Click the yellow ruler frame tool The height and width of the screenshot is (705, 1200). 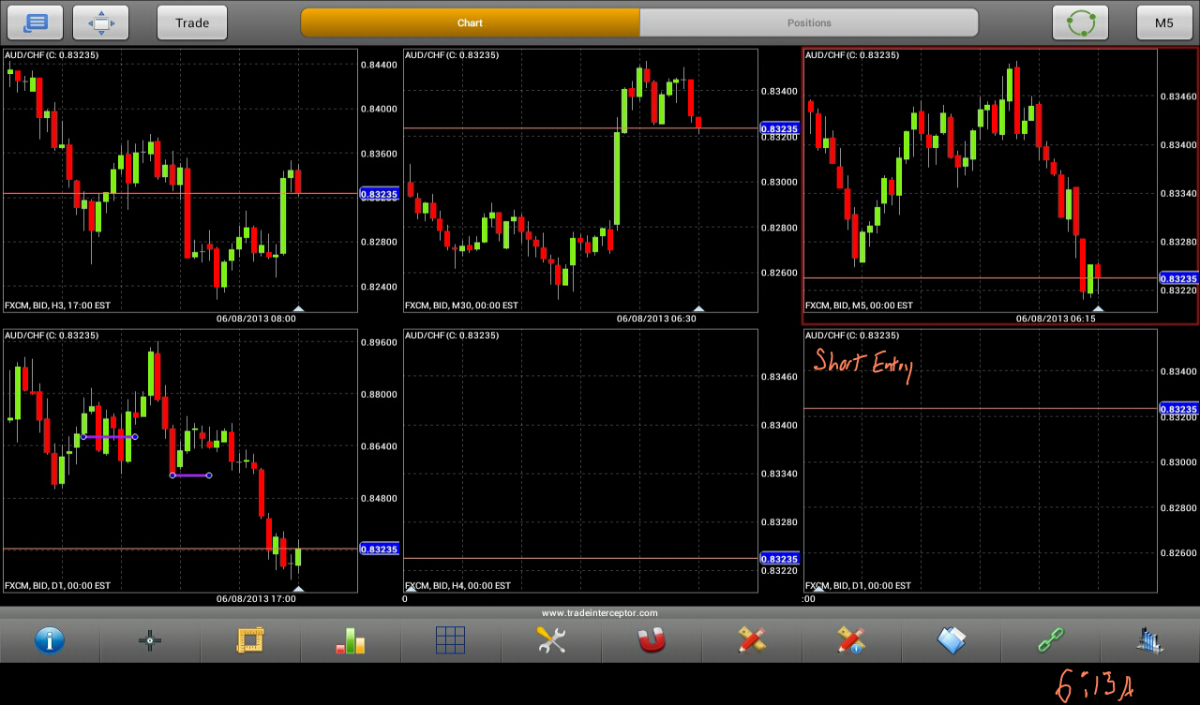(x=250, y=640)
